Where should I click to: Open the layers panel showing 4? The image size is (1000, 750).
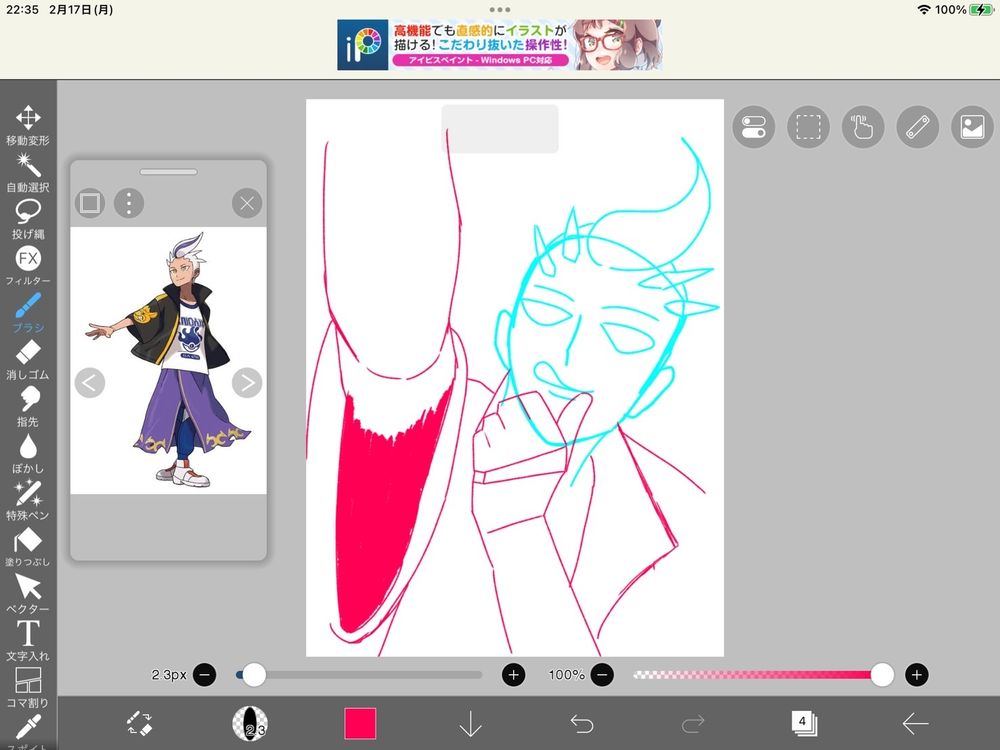point(804,724)
